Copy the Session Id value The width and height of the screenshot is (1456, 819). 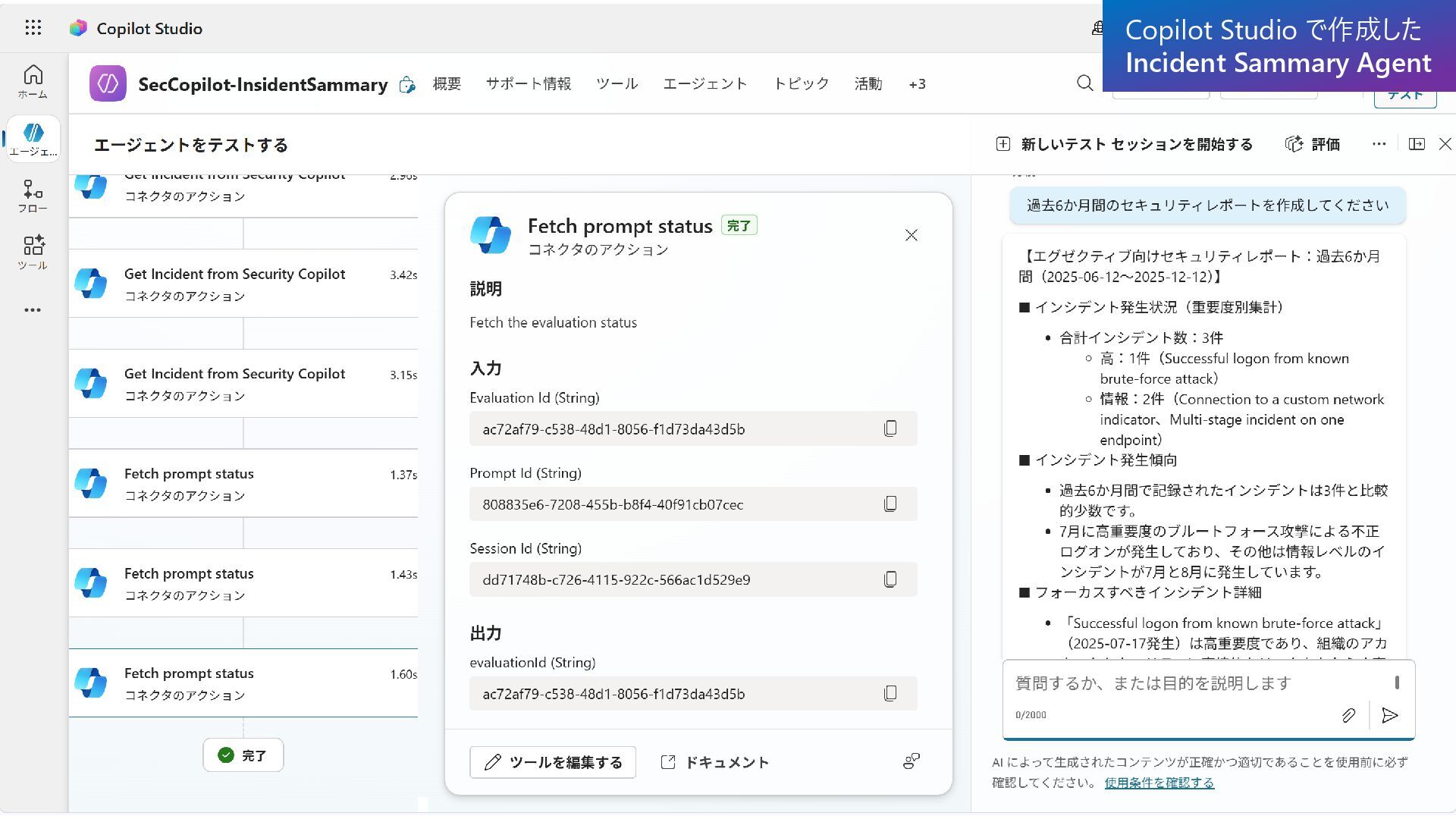890,579
